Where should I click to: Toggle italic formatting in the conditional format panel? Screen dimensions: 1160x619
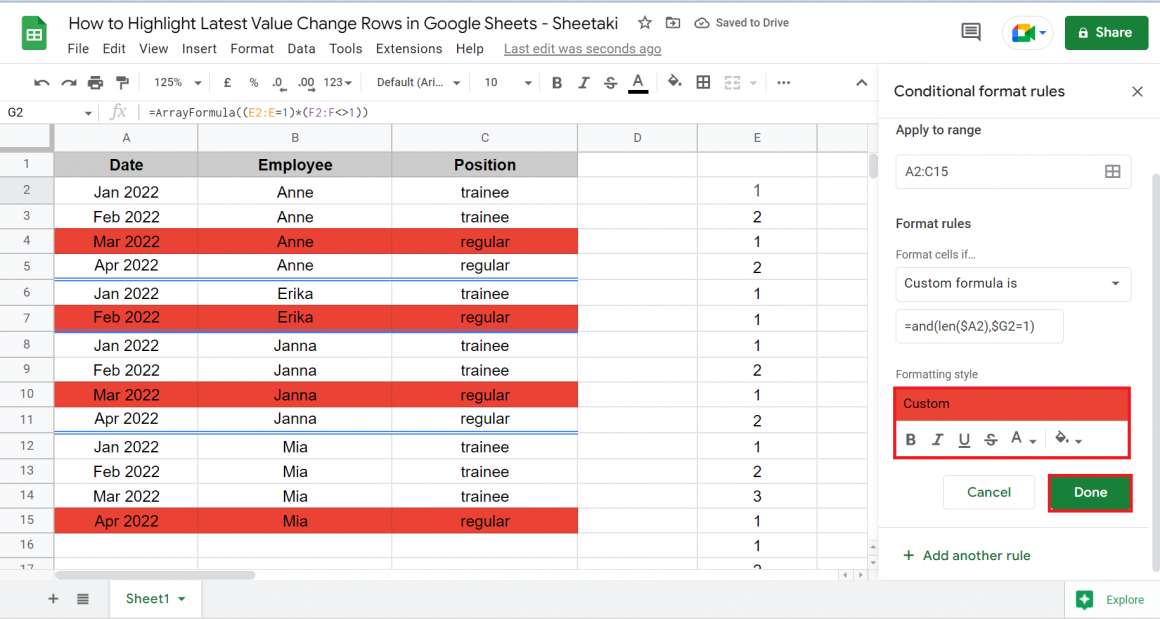tap(937, 439)
